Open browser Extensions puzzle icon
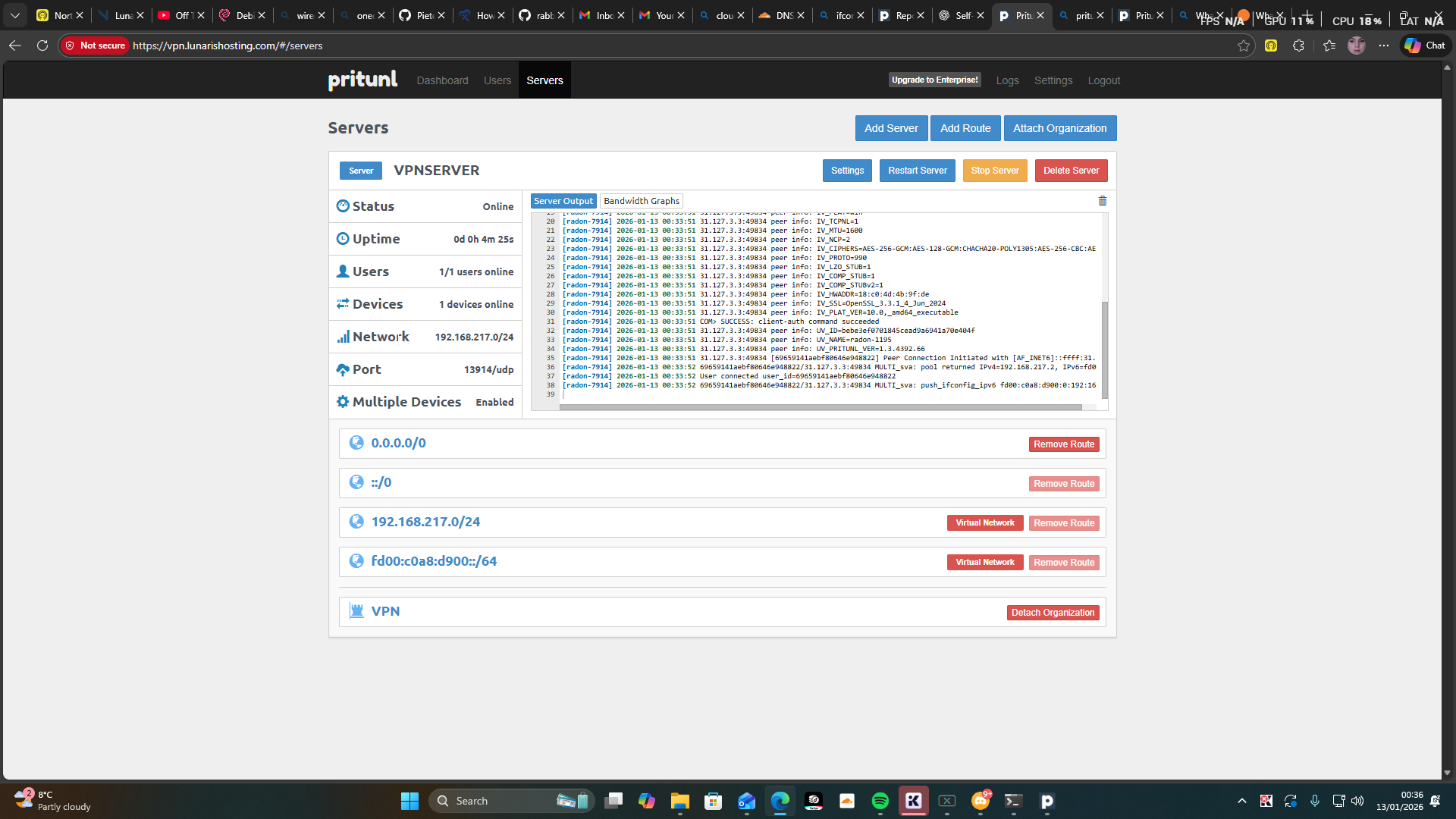The height and width of the screenshot is (819, 1456). (x=1298, y=45)
